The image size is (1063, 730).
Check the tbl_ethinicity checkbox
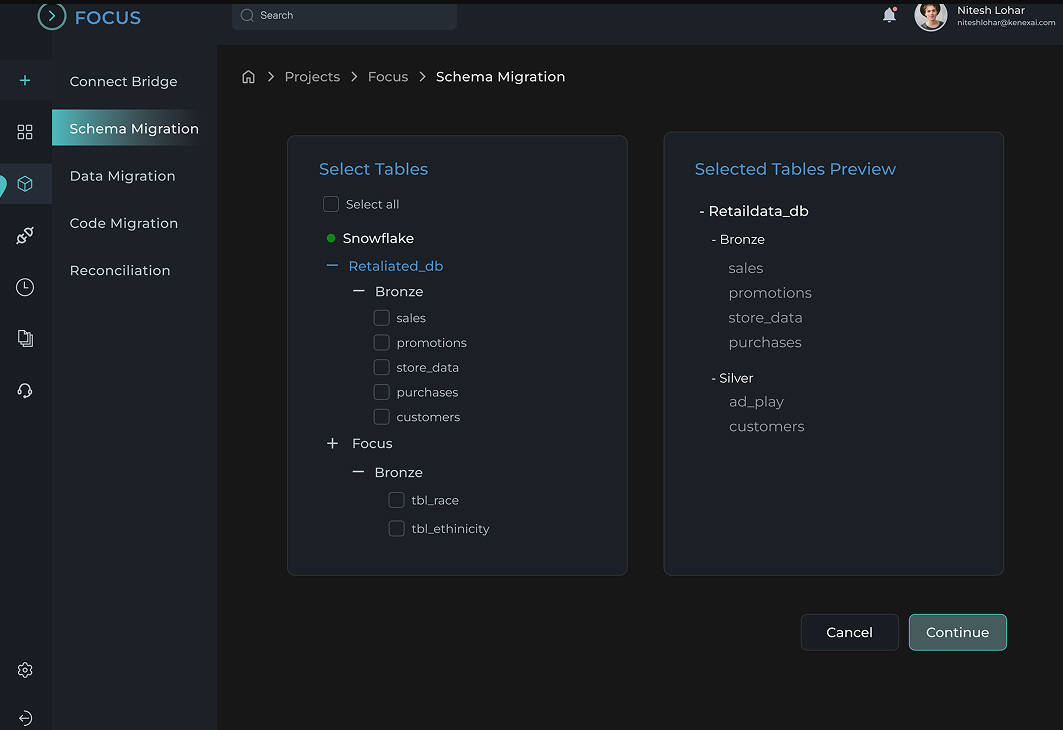point(397,528)
